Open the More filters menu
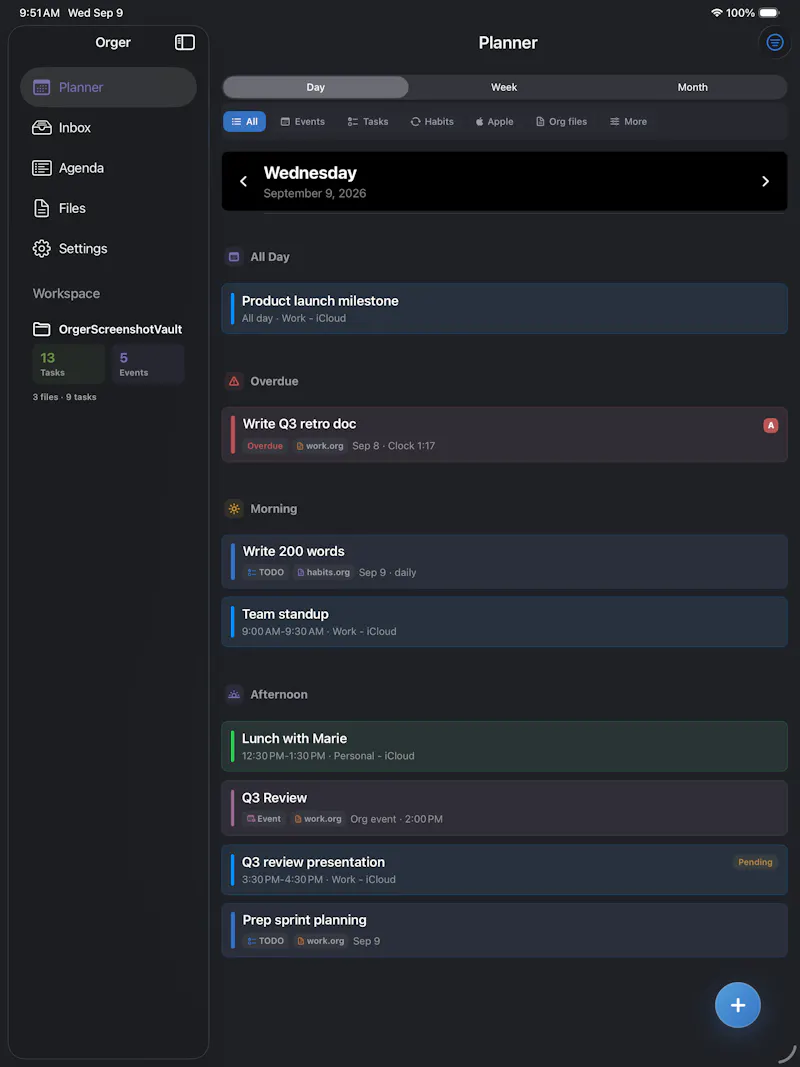 point(628,121)
